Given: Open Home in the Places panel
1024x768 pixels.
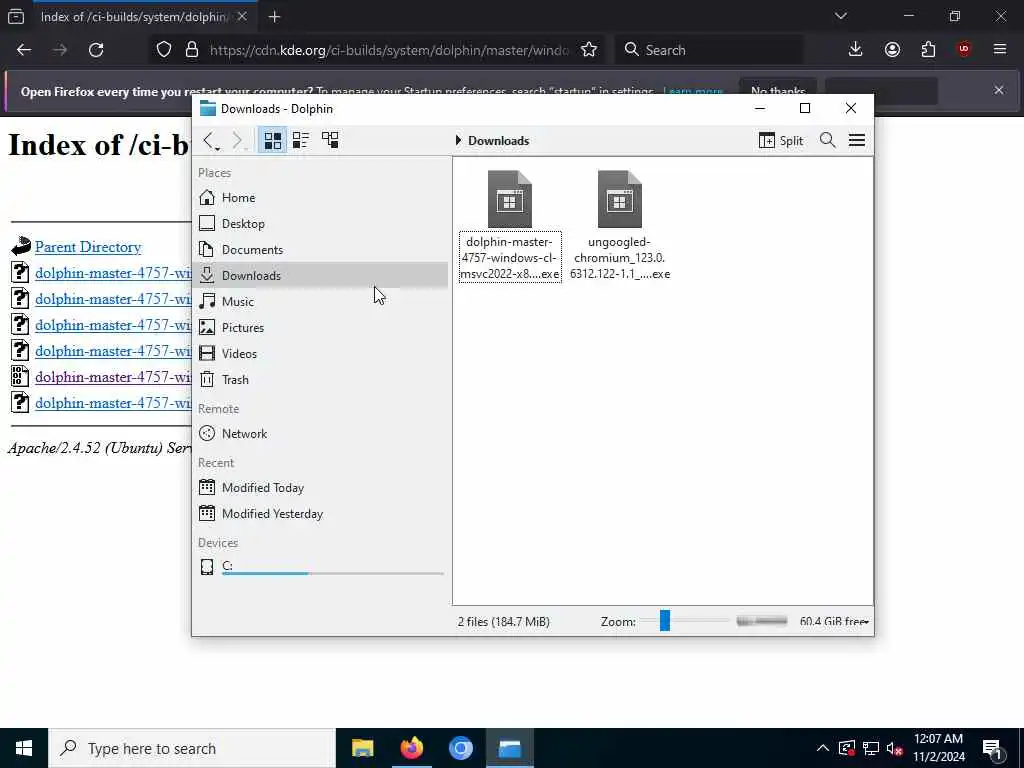Looking at the screenshot, I should click(x=320, y=197).
